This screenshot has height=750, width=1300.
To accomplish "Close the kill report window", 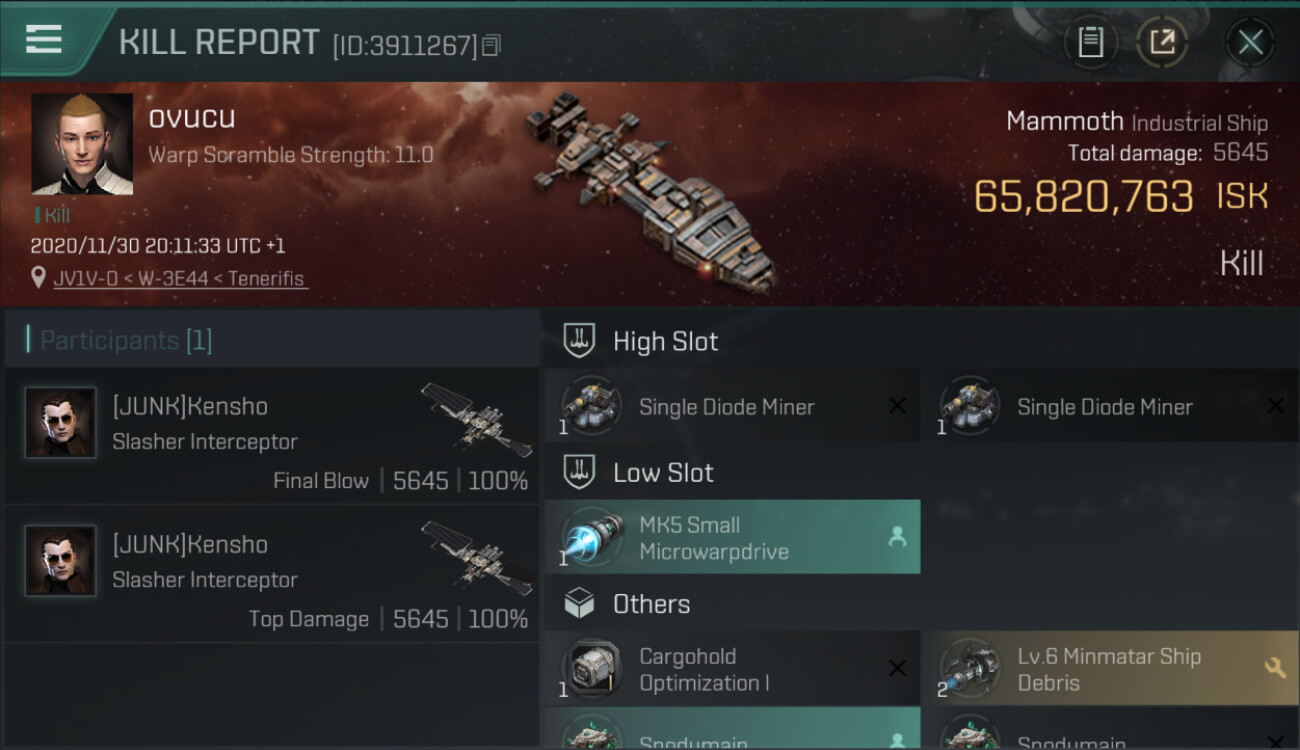I will [1250, 42].
